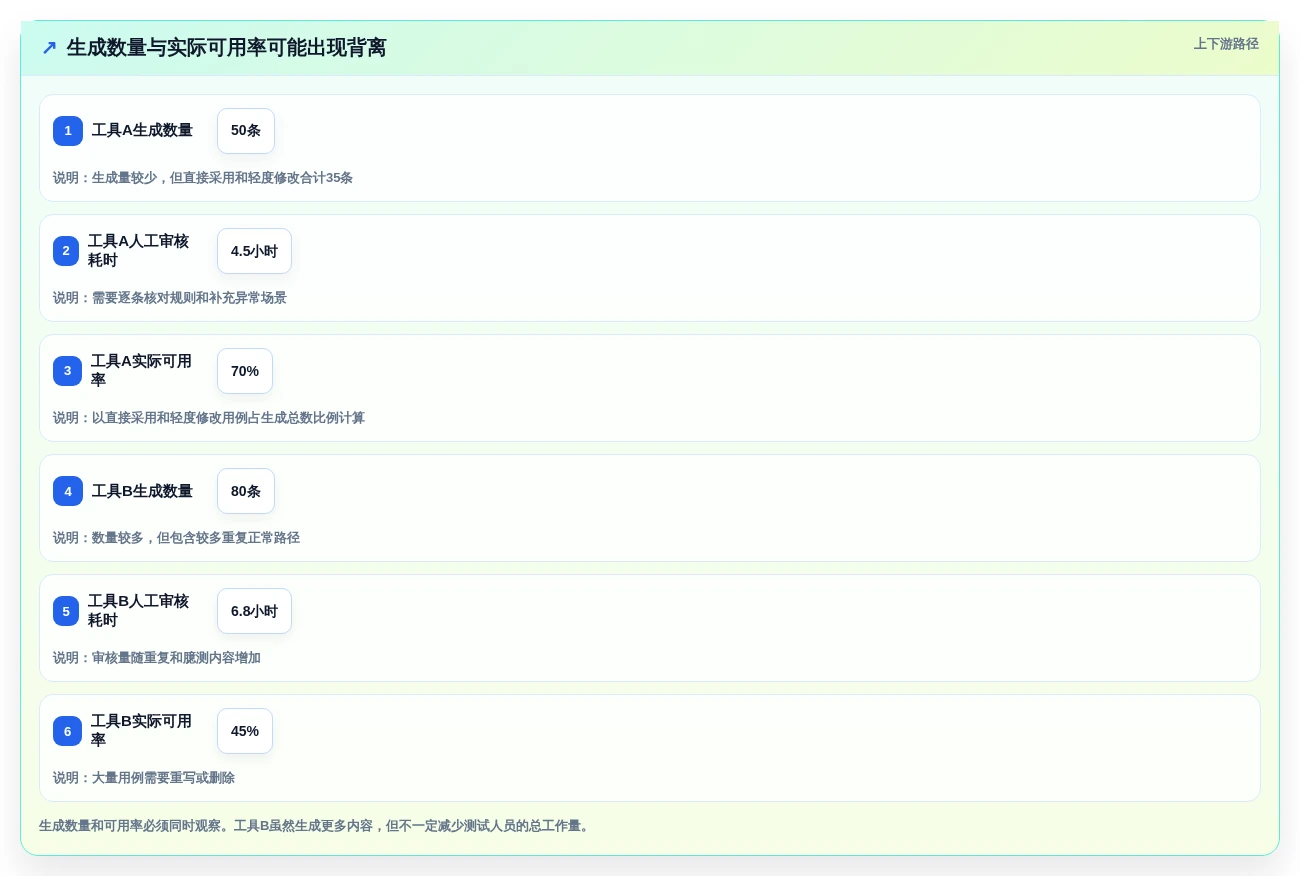The image size is (1300, 876).
Task: Select the 工具A人工审核耗时 label
Action: [138, 251]
